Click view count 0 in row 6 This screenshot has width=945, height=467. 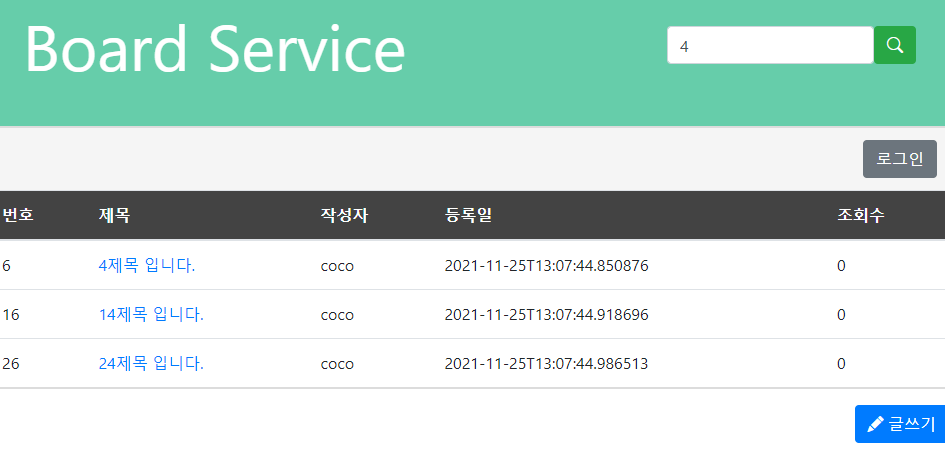[x=841, y=266]
